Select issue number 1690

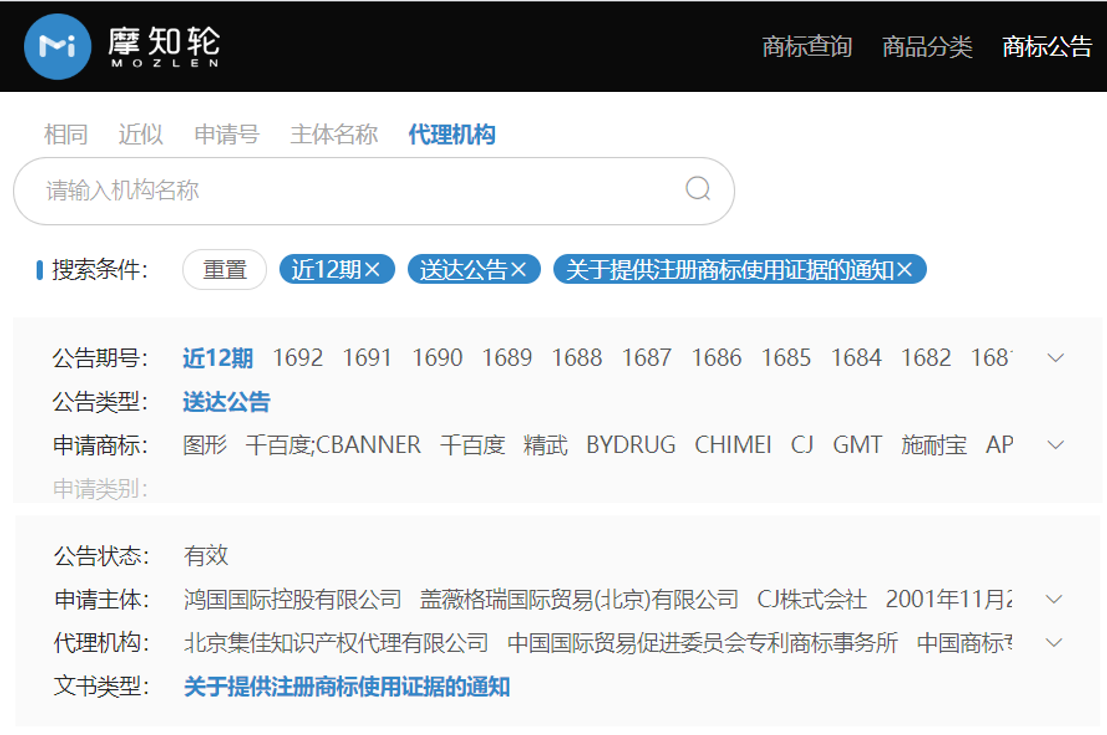tap(437, 358)
